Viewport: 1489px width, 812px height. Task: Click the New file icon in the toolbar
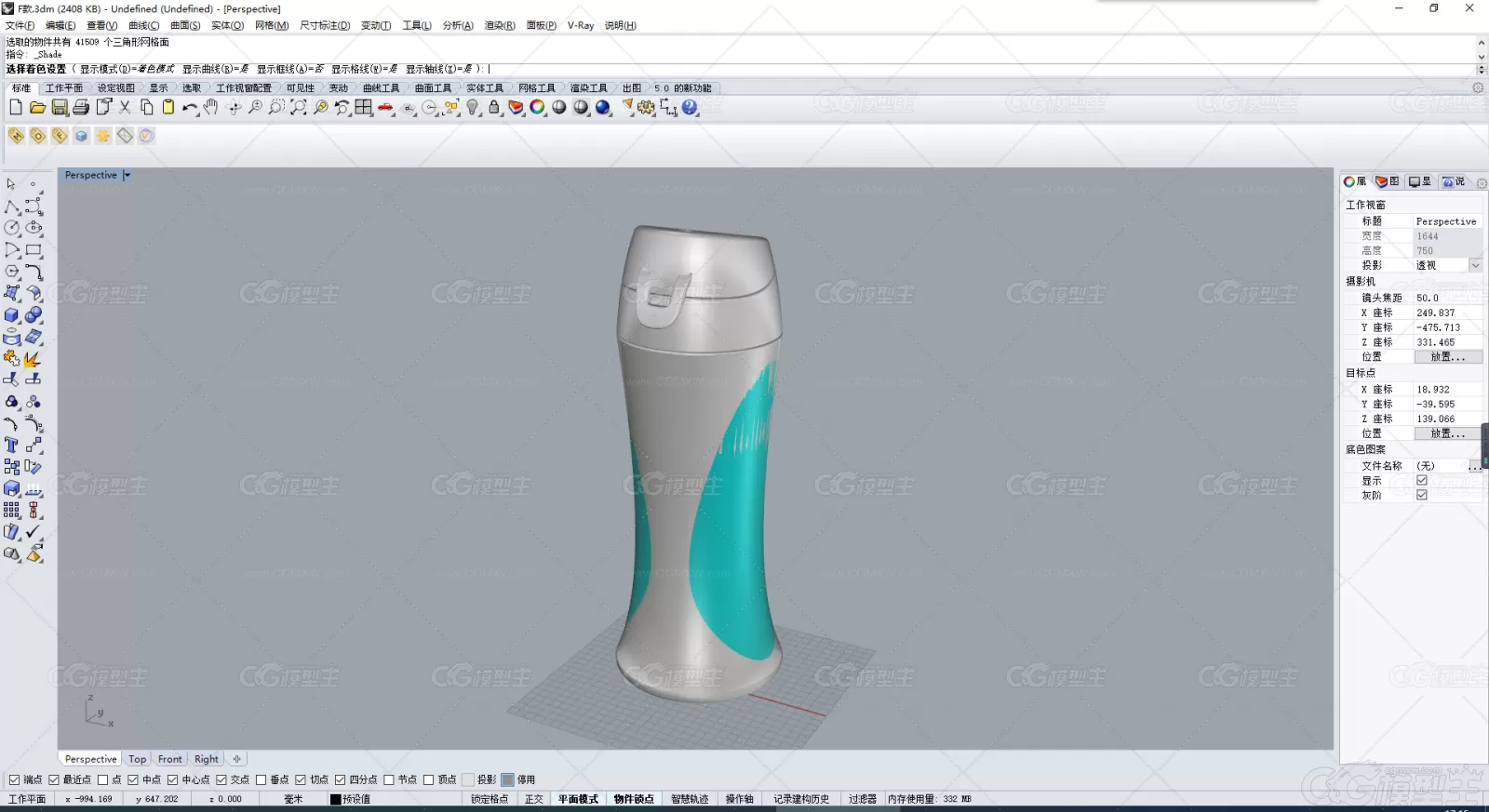pyautogui.click(x=16, y=108)
